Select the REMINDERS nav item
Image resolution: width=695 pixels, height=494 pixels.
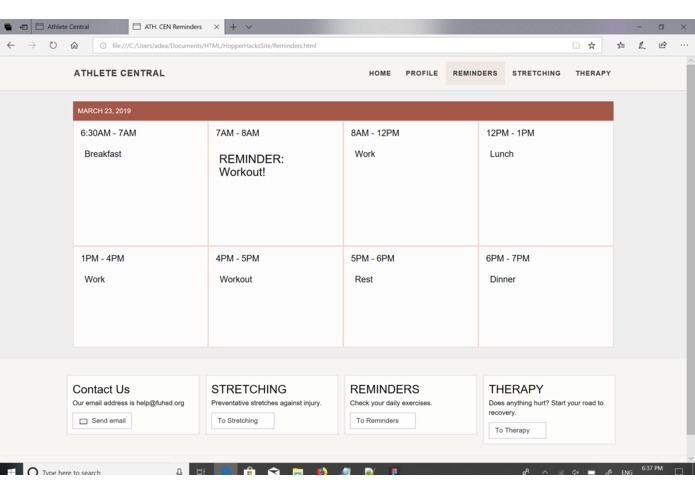pyautogui.click(x=475, y=73)
